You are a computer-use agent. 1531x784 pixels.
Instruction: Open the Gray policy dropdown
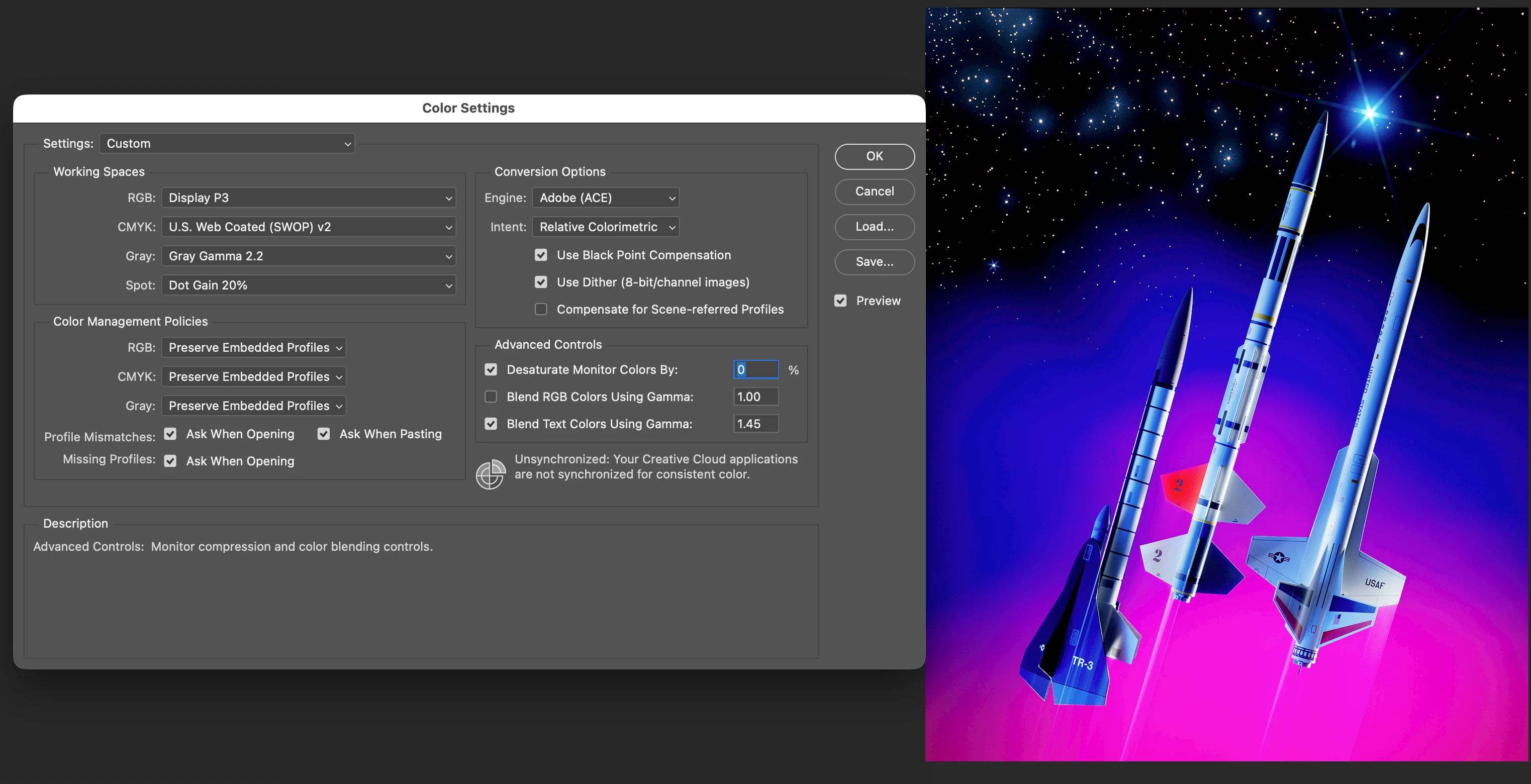pos(254,406)
